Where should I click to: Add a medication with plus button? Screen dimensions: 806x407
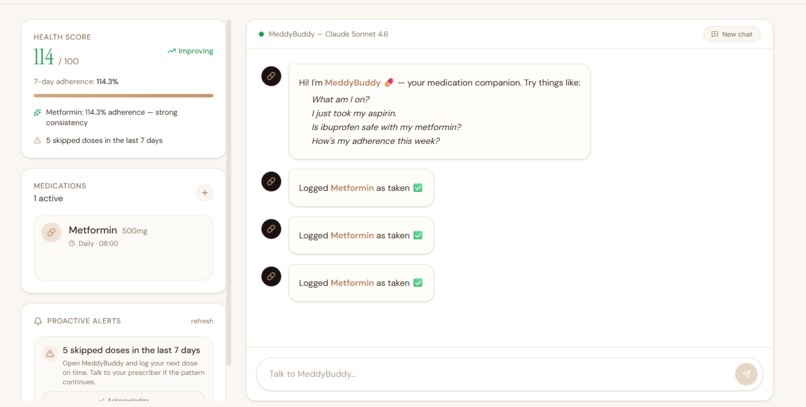coord(205,193)
